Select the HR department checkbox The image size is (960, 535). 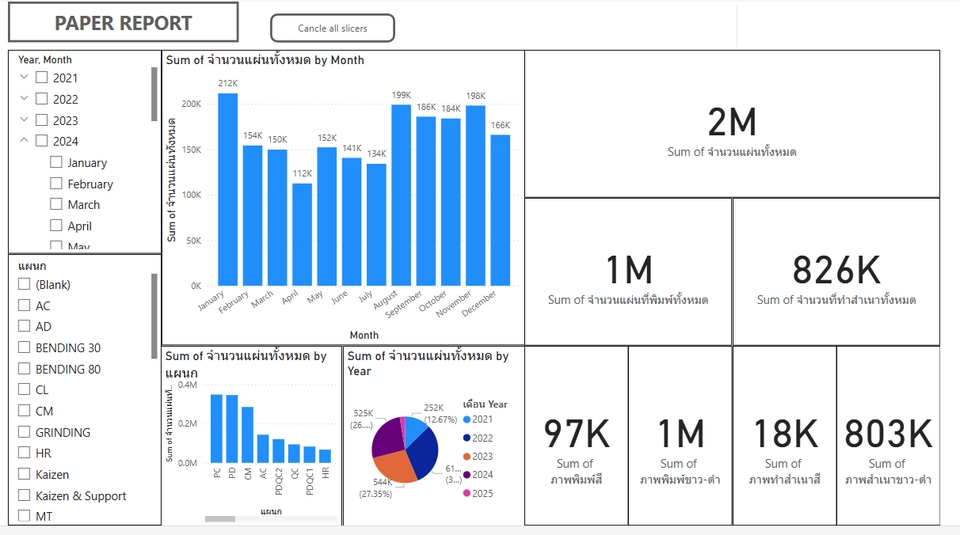tap(24, 452)
